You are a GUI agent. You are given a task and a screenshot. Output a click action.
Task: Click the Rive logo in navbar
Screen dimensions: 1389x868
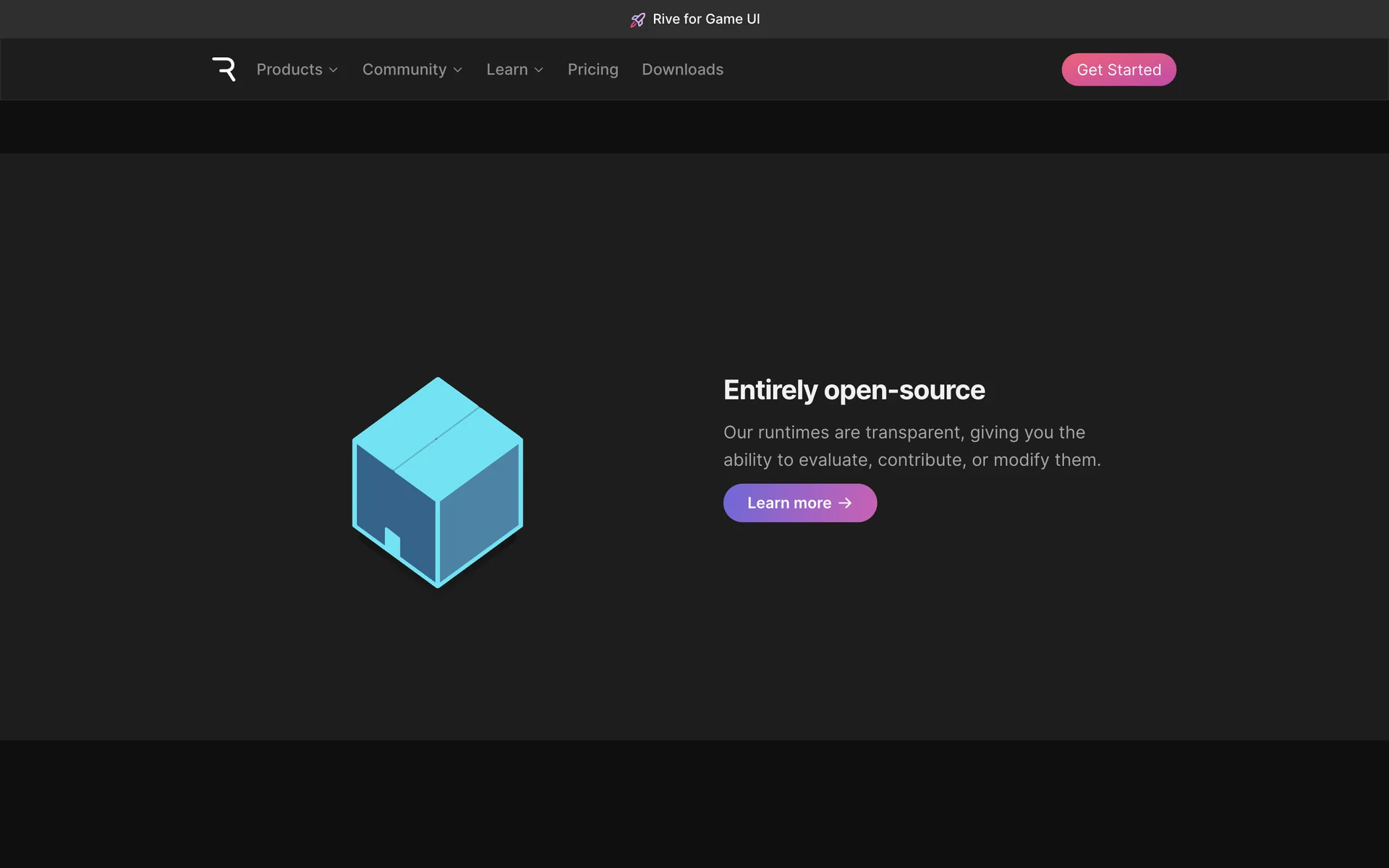tap(224, 69)
